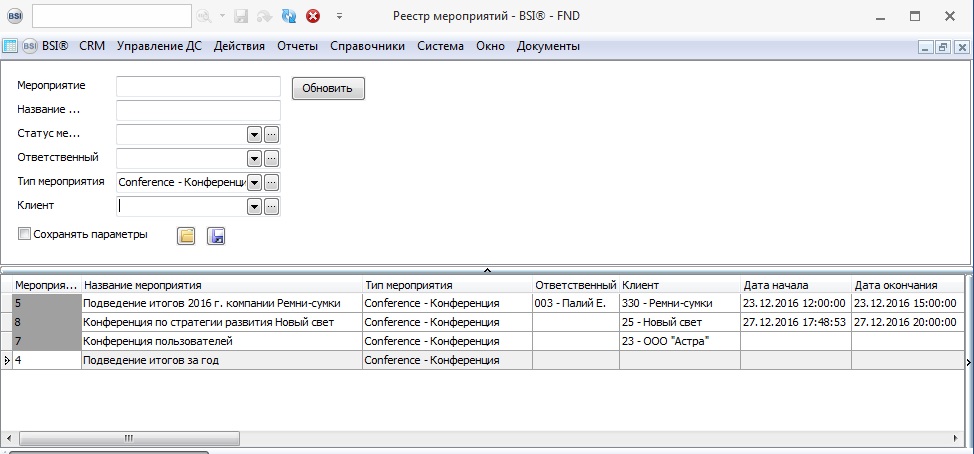Sort by Дата начала column header
Screen dimensions: 974x454
click(795, 285)
